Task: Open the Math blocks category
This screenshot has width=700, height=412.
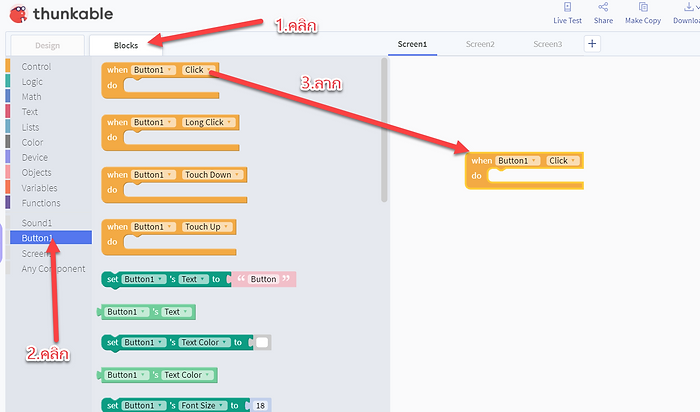Action: (x=31, y=97)
